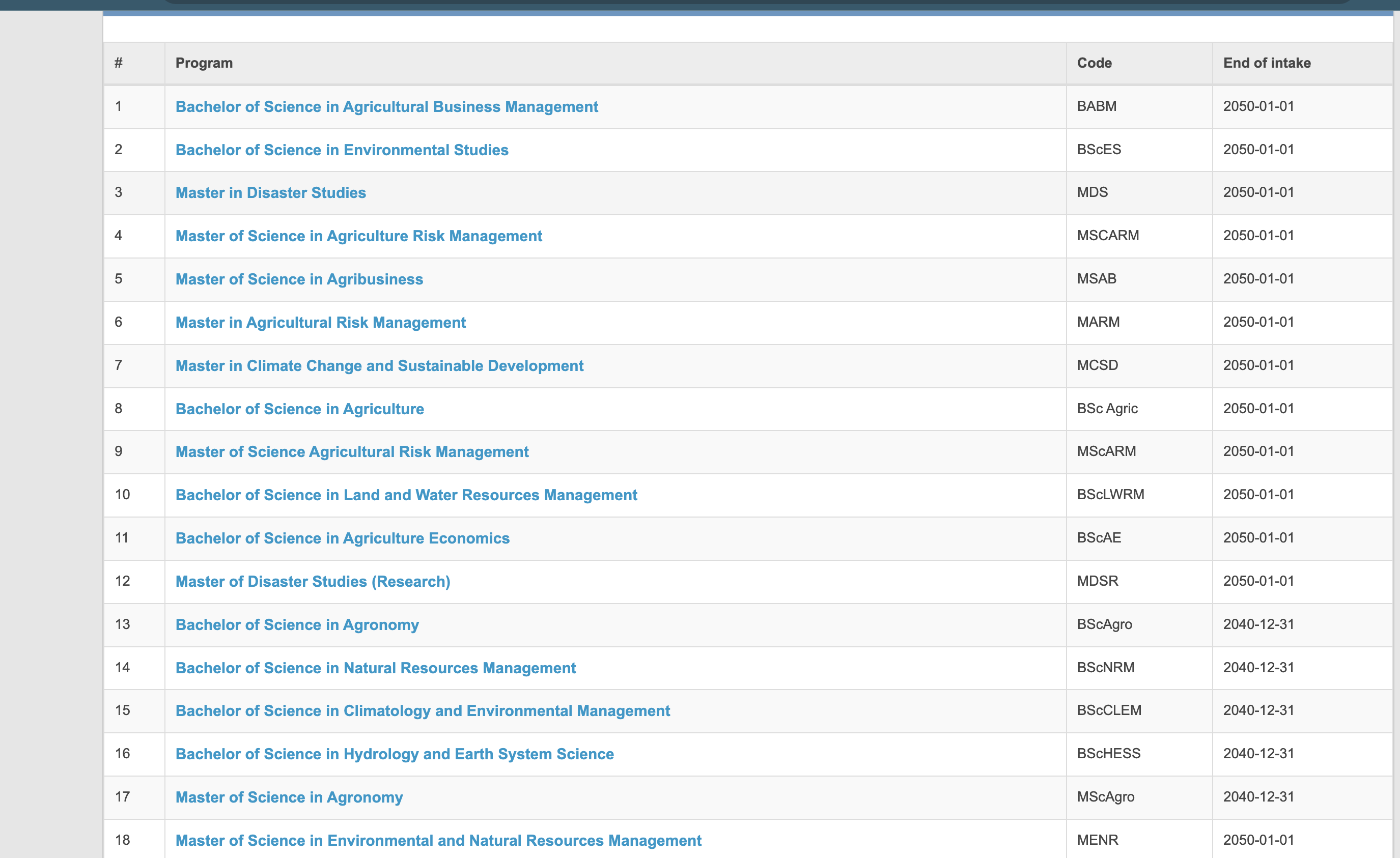Viewport: 1400px width, 858px height.
Task: Click the Program column header
Action: 204,63
